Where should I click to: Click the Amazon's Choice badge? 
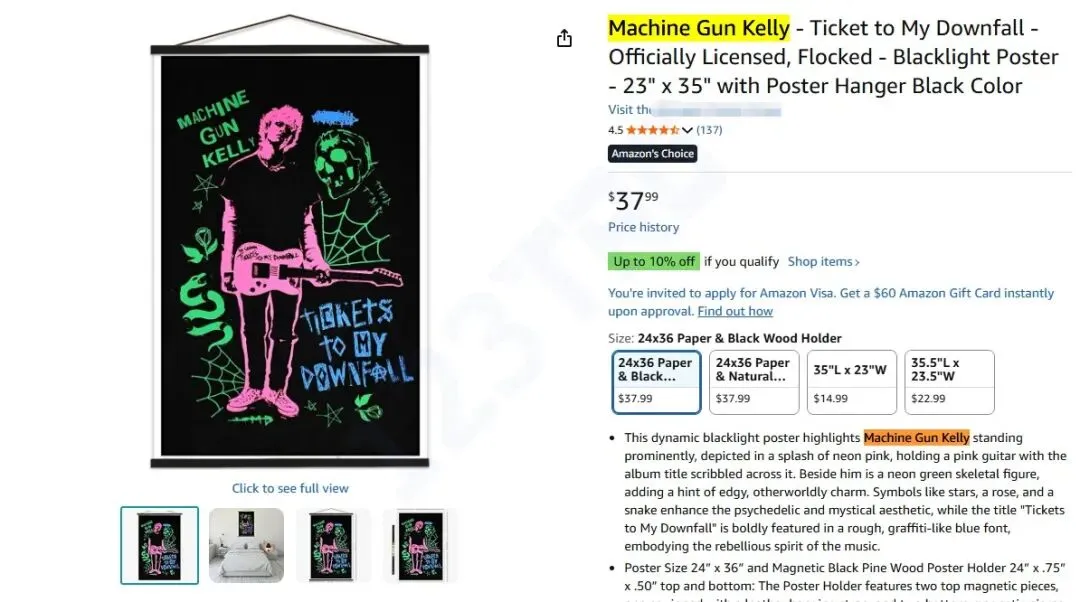tap(652, 154)
